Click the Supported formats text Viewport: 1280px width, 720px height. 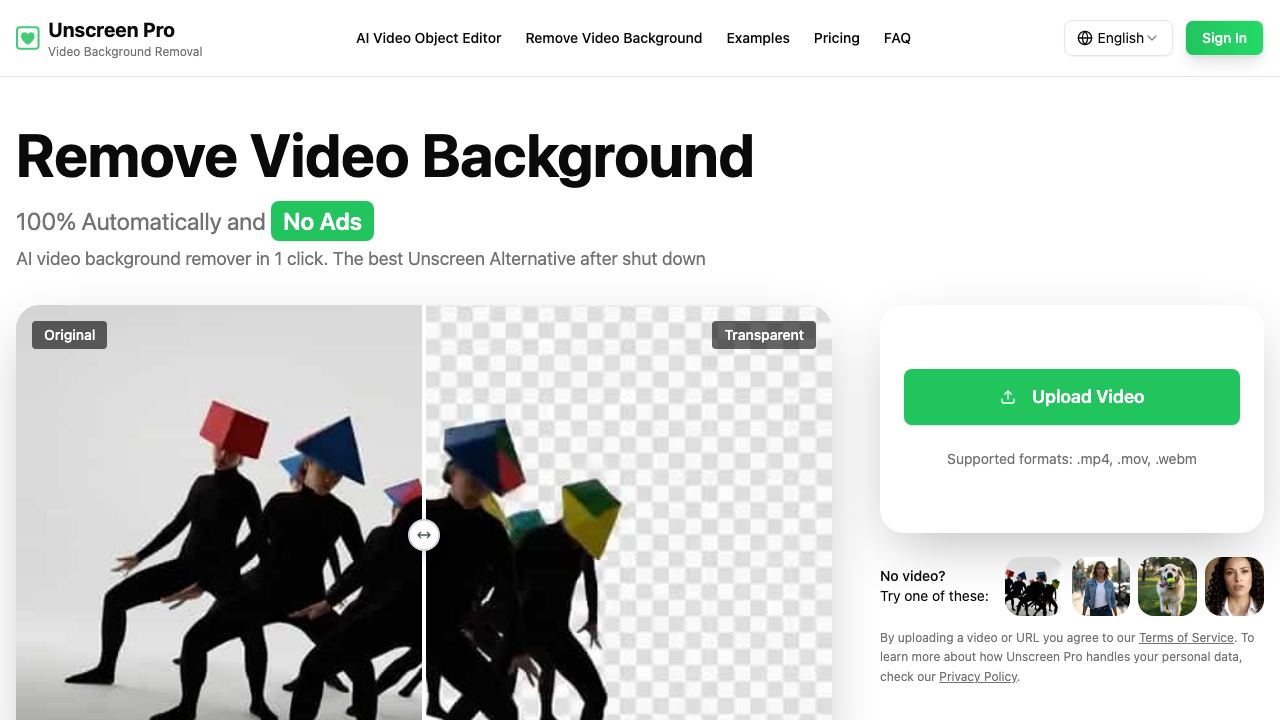tap(1072, 459)
